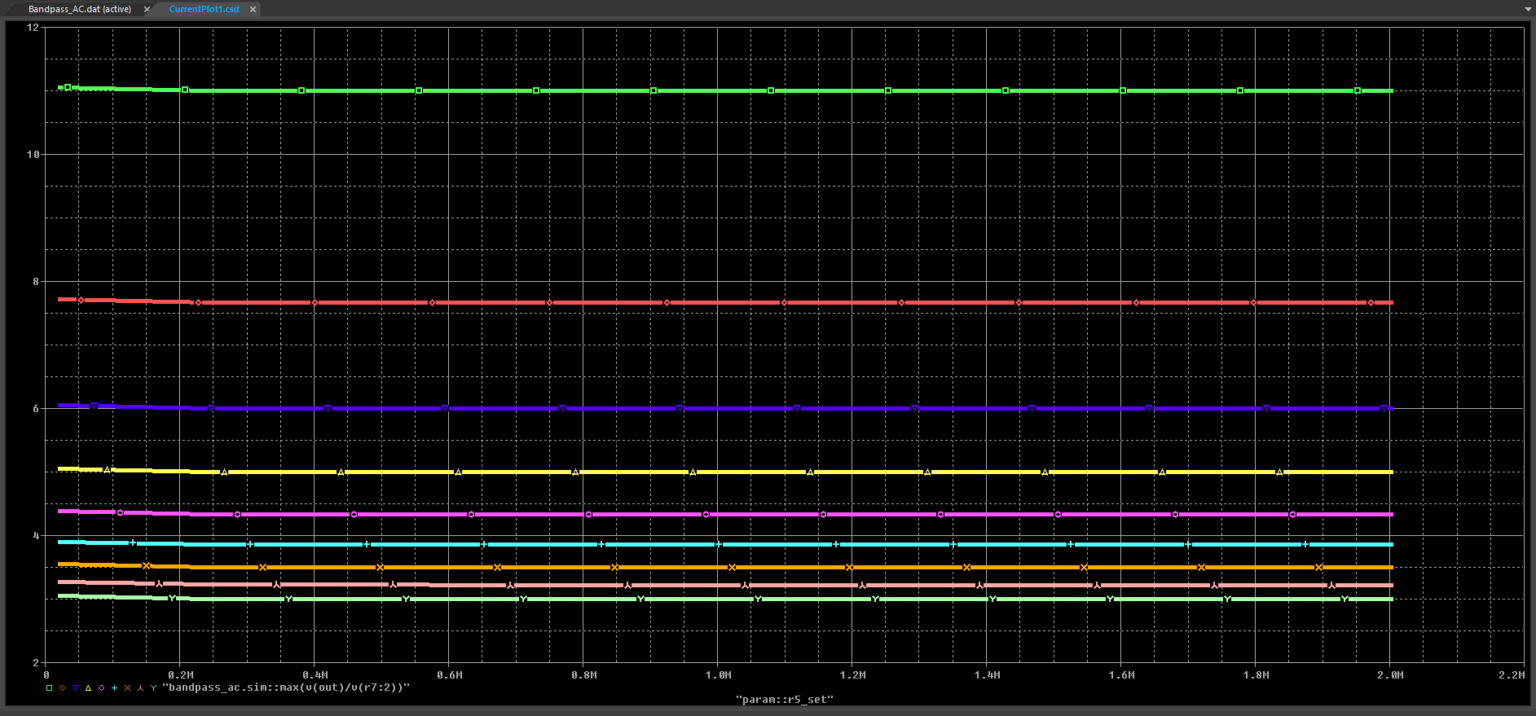This screenshot has width=1536, height=716.
Task: Switch to the CurrentPlot1.csd tab
Action: click(x=204, y=9)
